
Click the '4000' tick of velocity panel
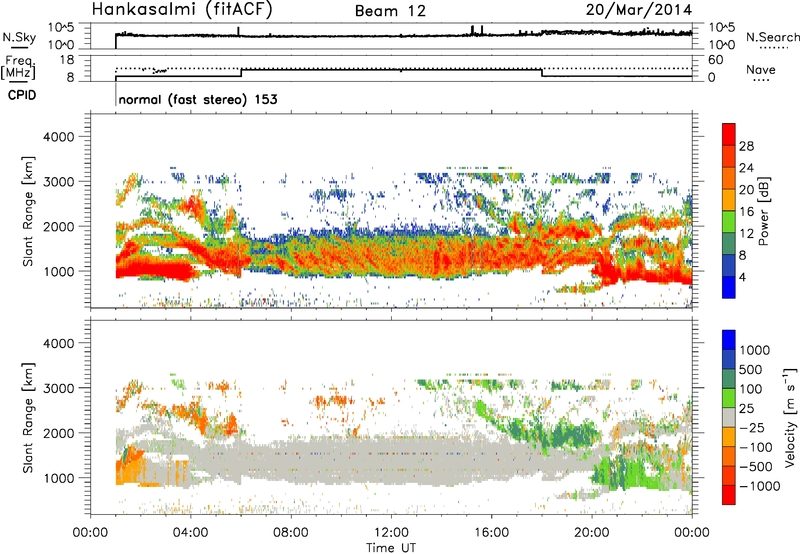click(58, 343)
